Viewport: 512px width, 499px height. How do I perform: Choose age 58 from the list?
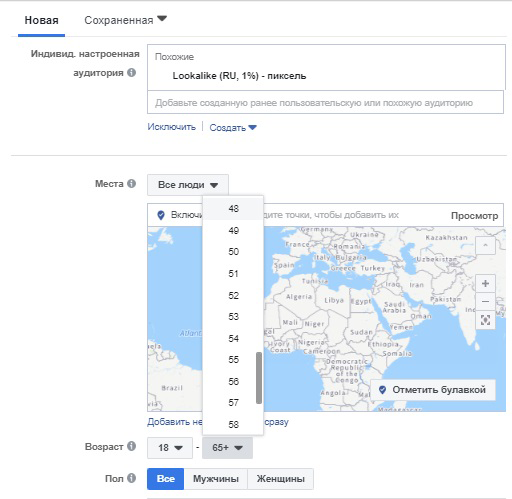pos(233,424)
